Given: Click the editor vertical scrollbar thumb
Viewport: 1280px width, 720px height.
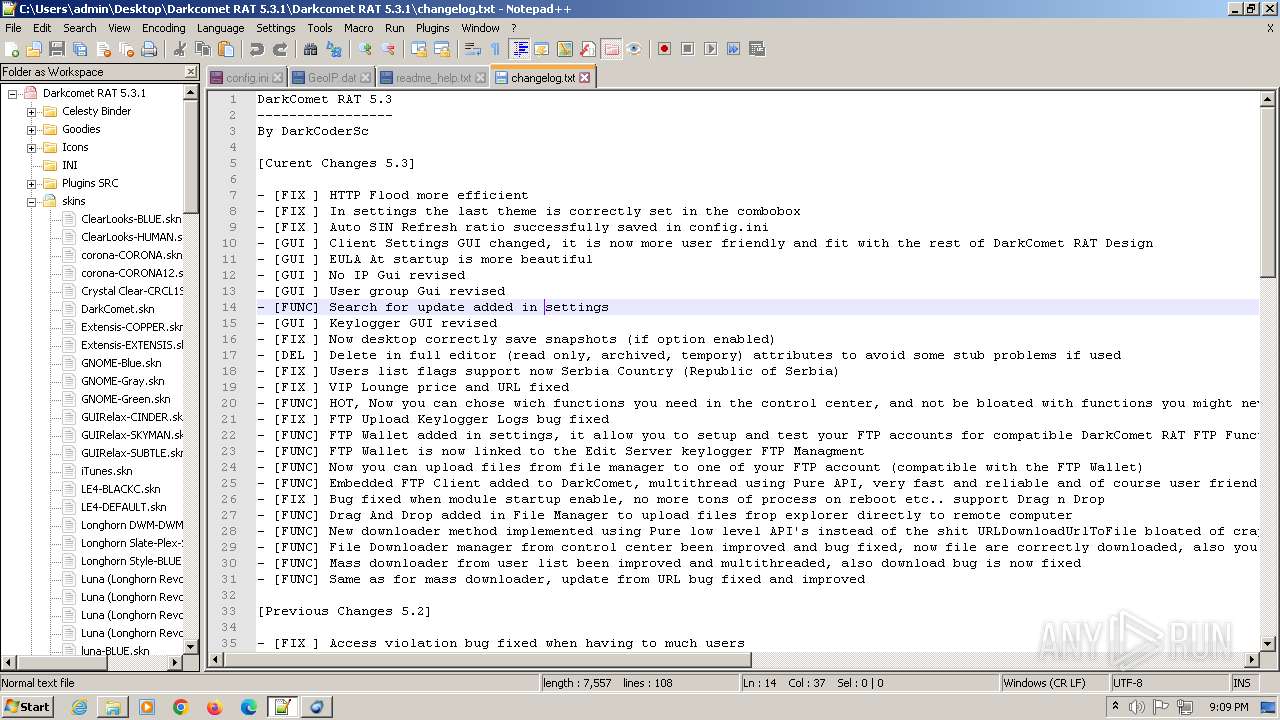Looking at the screenshot, I should tap(1267, 193).
